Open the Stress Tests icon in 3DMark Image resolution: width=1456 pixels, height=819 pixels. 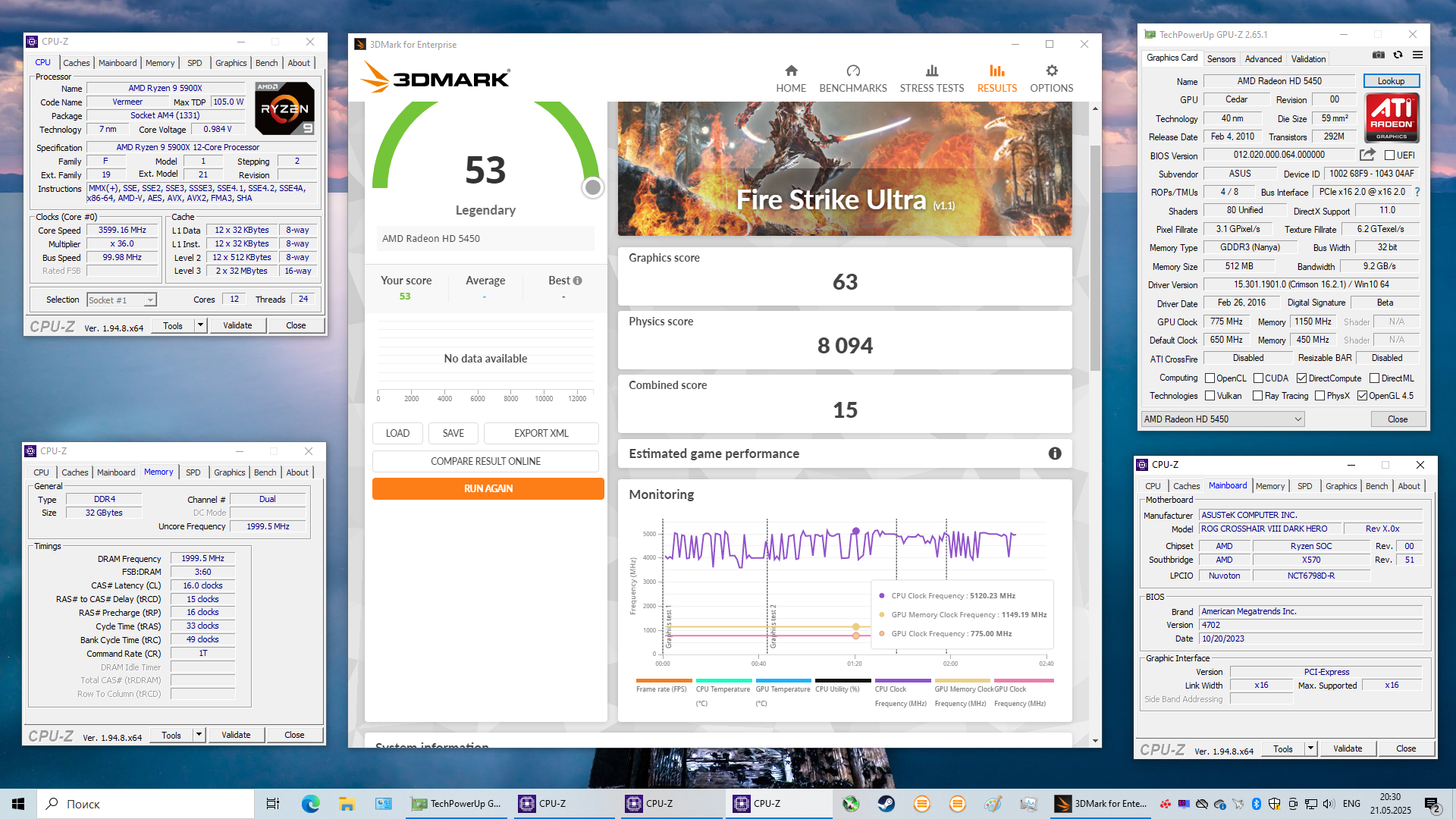click(x=932, y=71)
